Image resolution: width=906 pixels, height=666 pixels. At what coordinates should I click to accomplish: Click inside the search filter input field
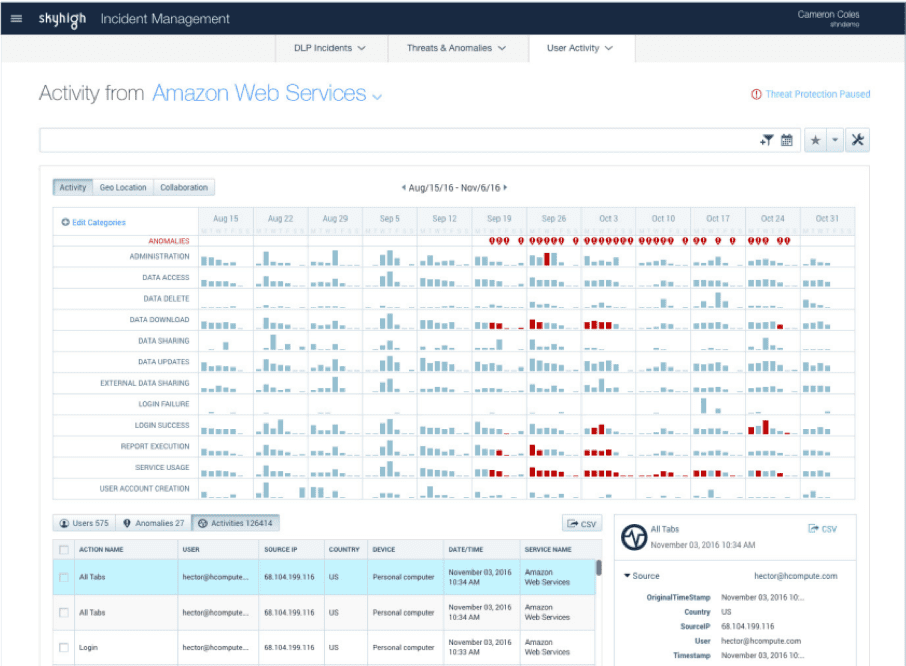(399, 140)
